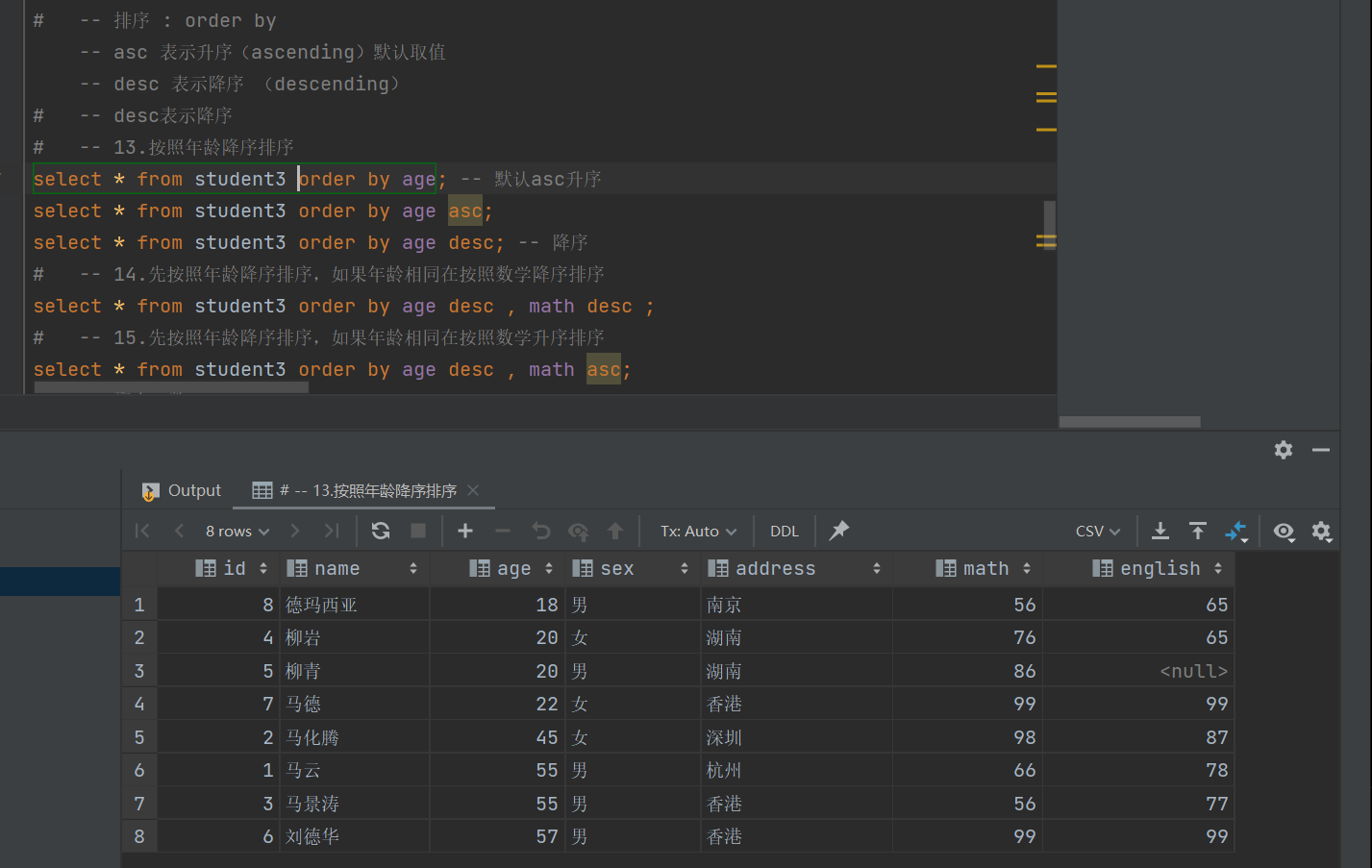
Task: Click the 'math desc' query line
Action: (343, 306)
